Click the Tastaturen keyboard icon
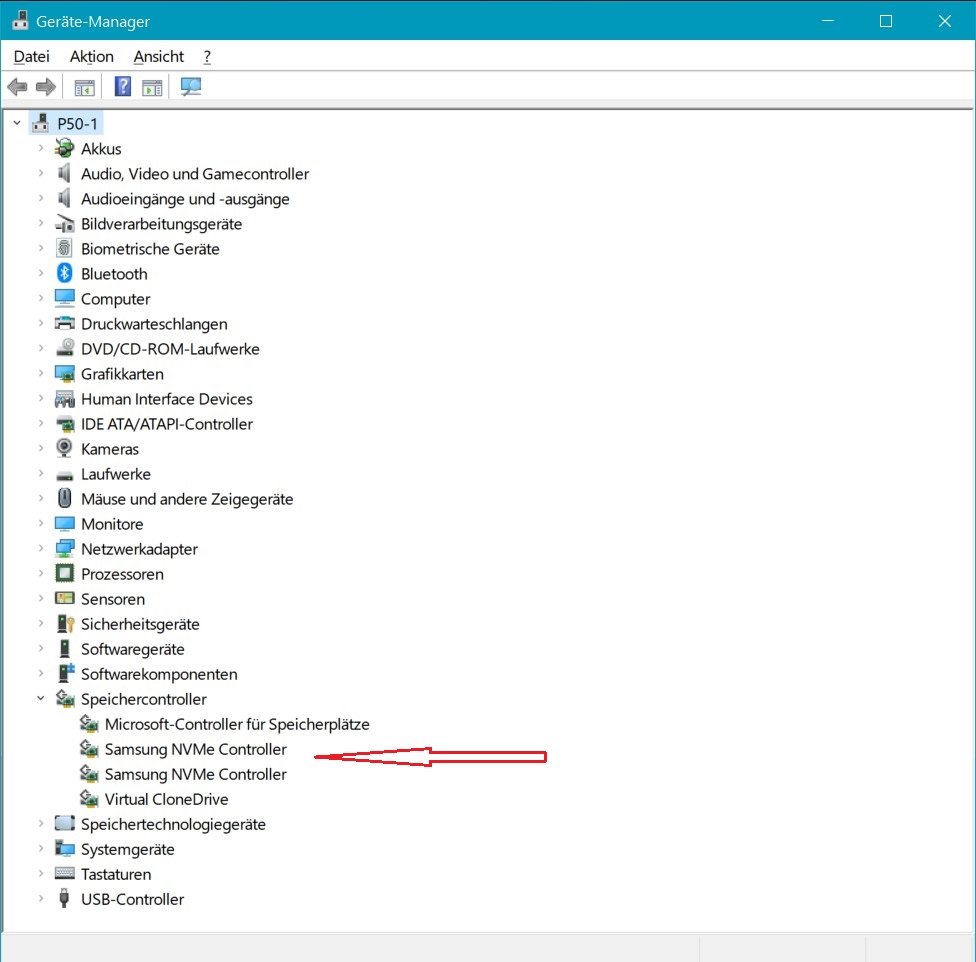The height and width of the screenshot is (962, 976). (64, 874)
